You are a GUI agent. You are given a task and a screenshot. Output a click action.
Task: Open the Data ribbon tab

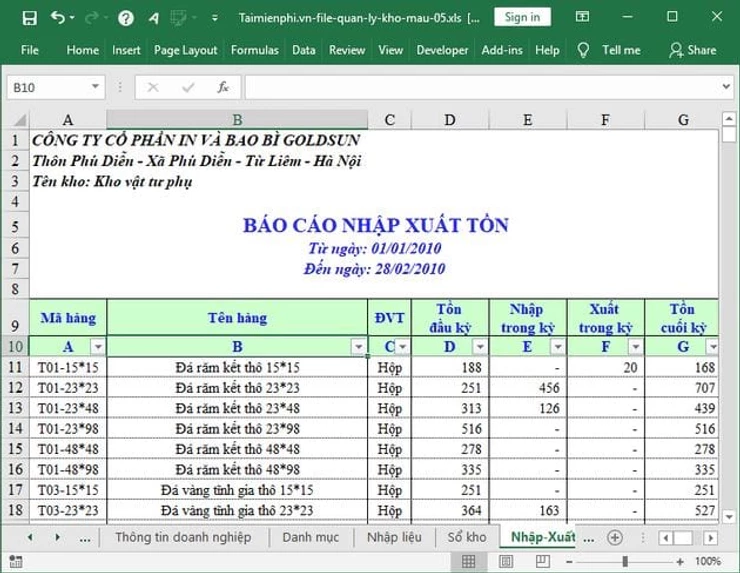(x=303, y=50)
